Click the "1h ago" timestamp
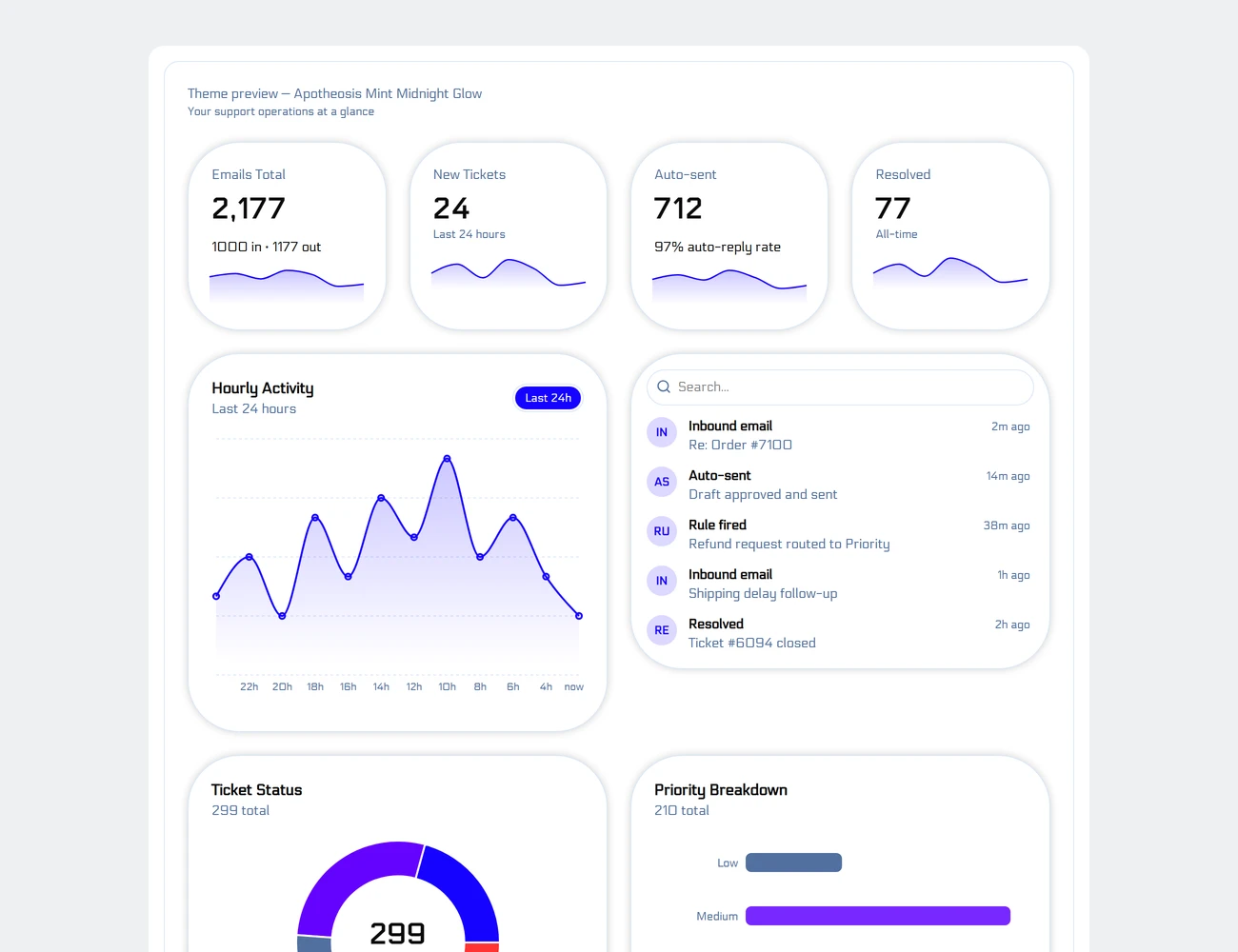The width and height of the screenshot is (1238, 952). [x=1013, y=575]
